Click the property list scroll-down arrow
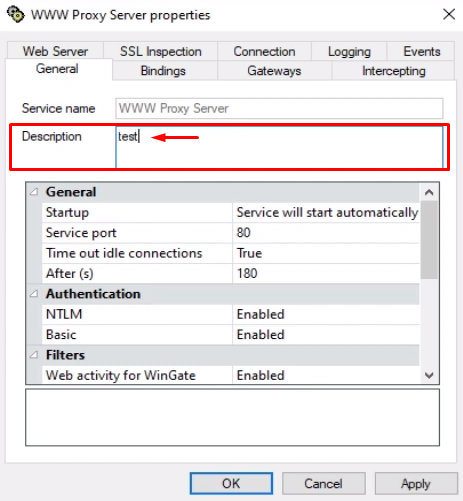The height and width of the screenshot is (501, 463). (x=429, y=375)
